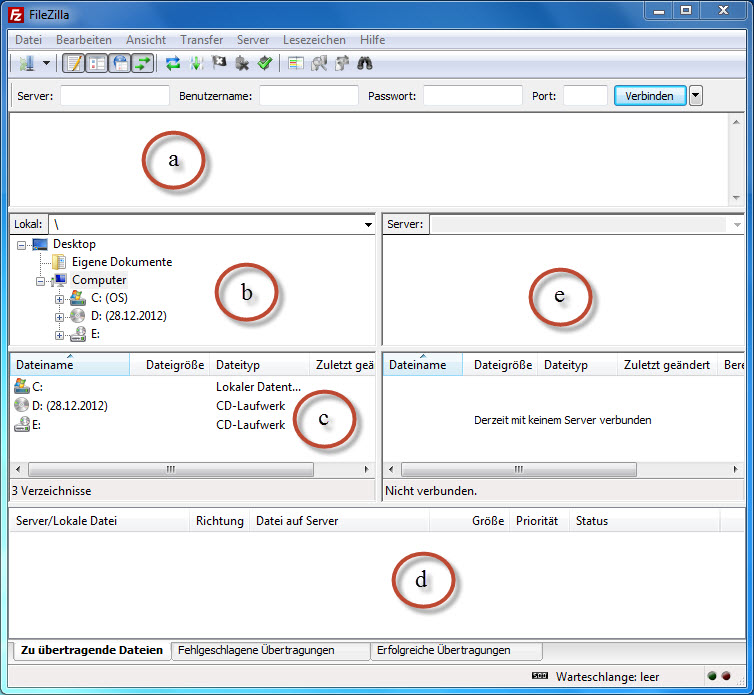Open the Lokal path dropdown

(368, 225)
